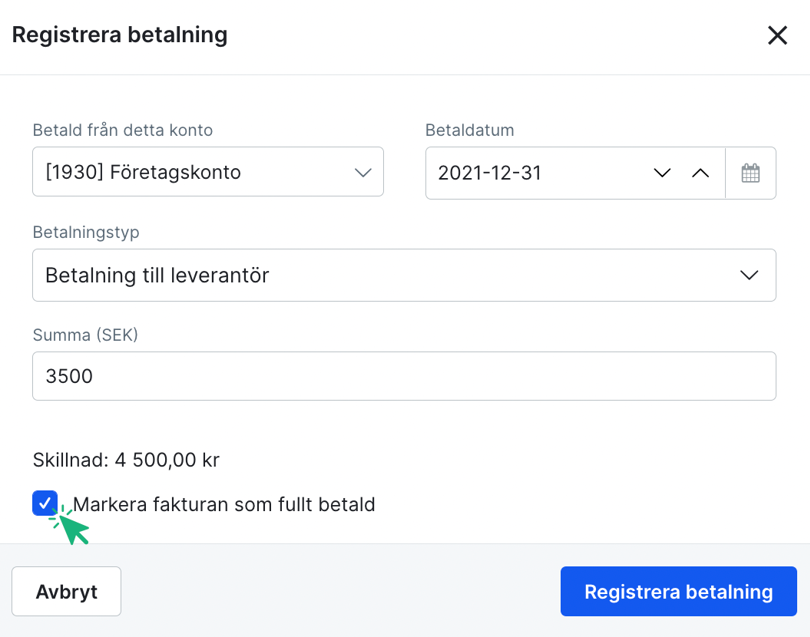Screen dimensions: 810x637
Task: Increase Betaldatum with the up arrow
Action: [x=700, y=173]
